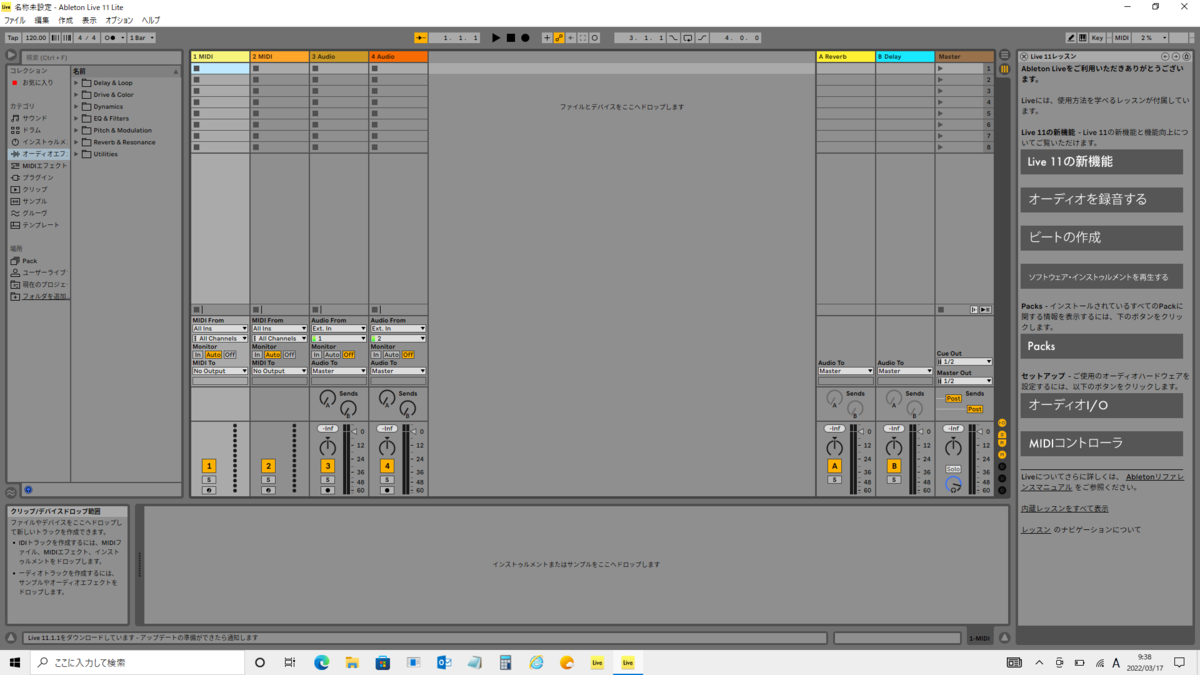Viewport: 1200px width, 675px height.
Task: Open Master Out 1/2 dropdown
Action: tap(964, 381)
